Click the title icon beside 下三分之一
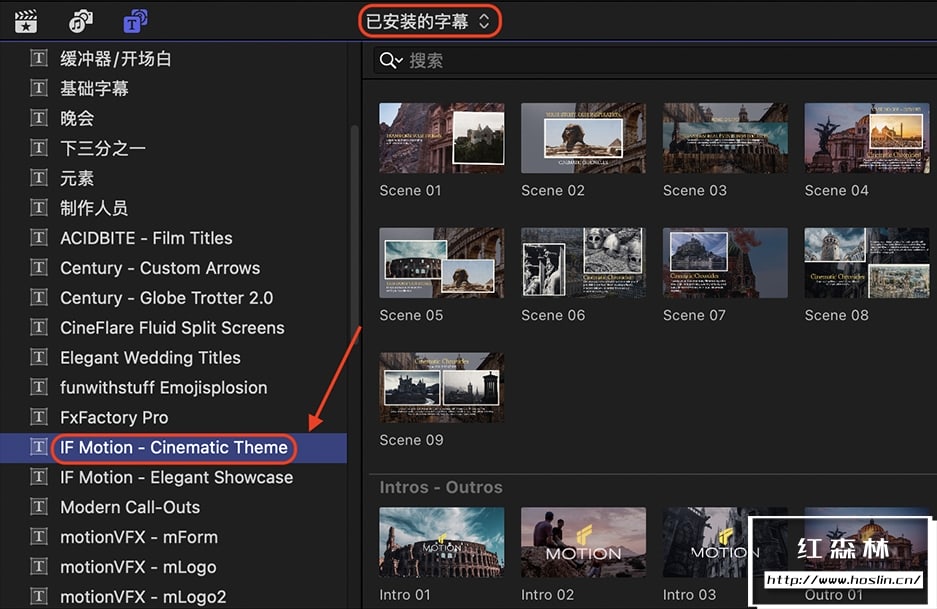Screen dimensions: 937x609 coord(39,148)
